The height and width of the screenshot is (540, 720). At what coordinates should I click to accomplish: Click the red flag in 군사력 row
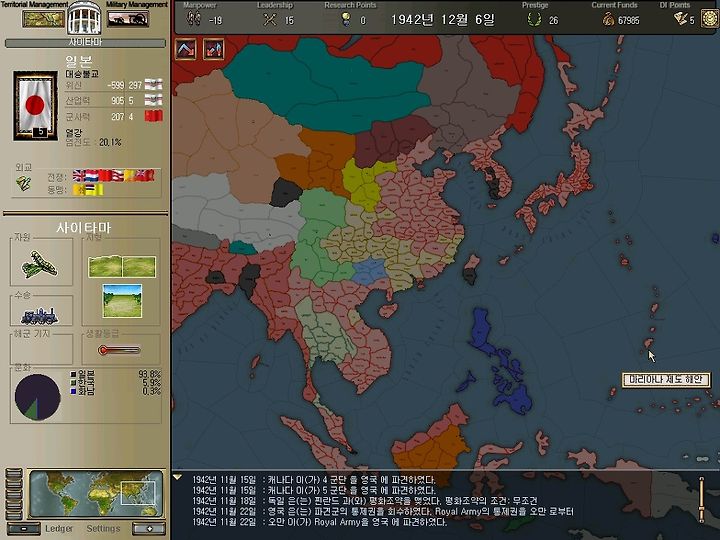[153, 116]
